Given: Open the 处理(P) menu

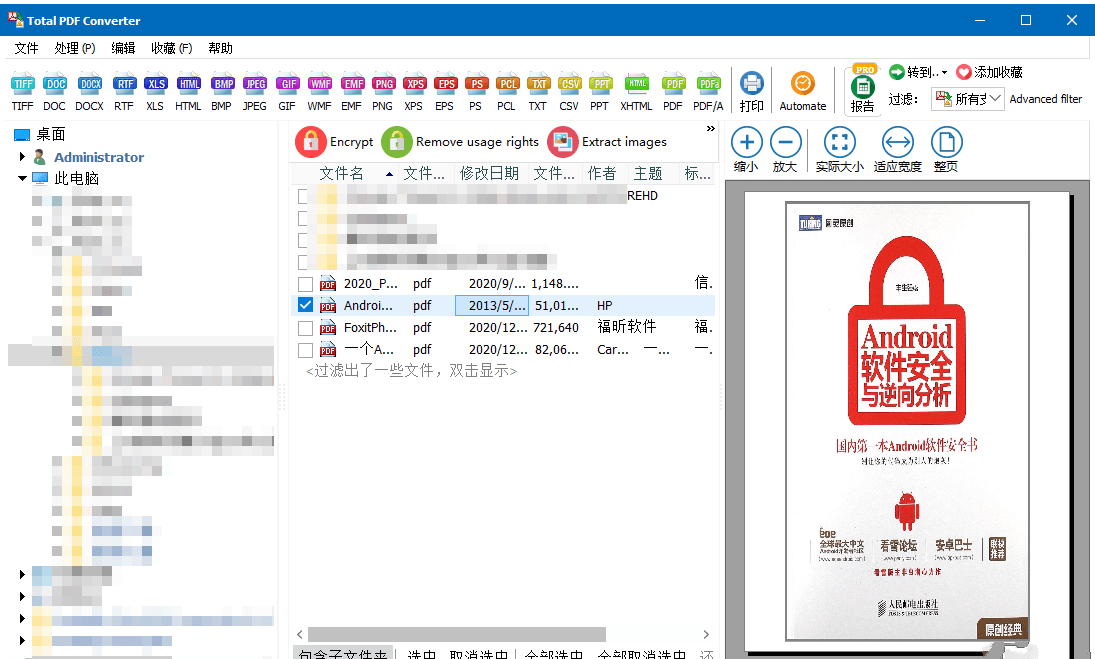Looking at the screenshot, I should (x=75, y=48).
